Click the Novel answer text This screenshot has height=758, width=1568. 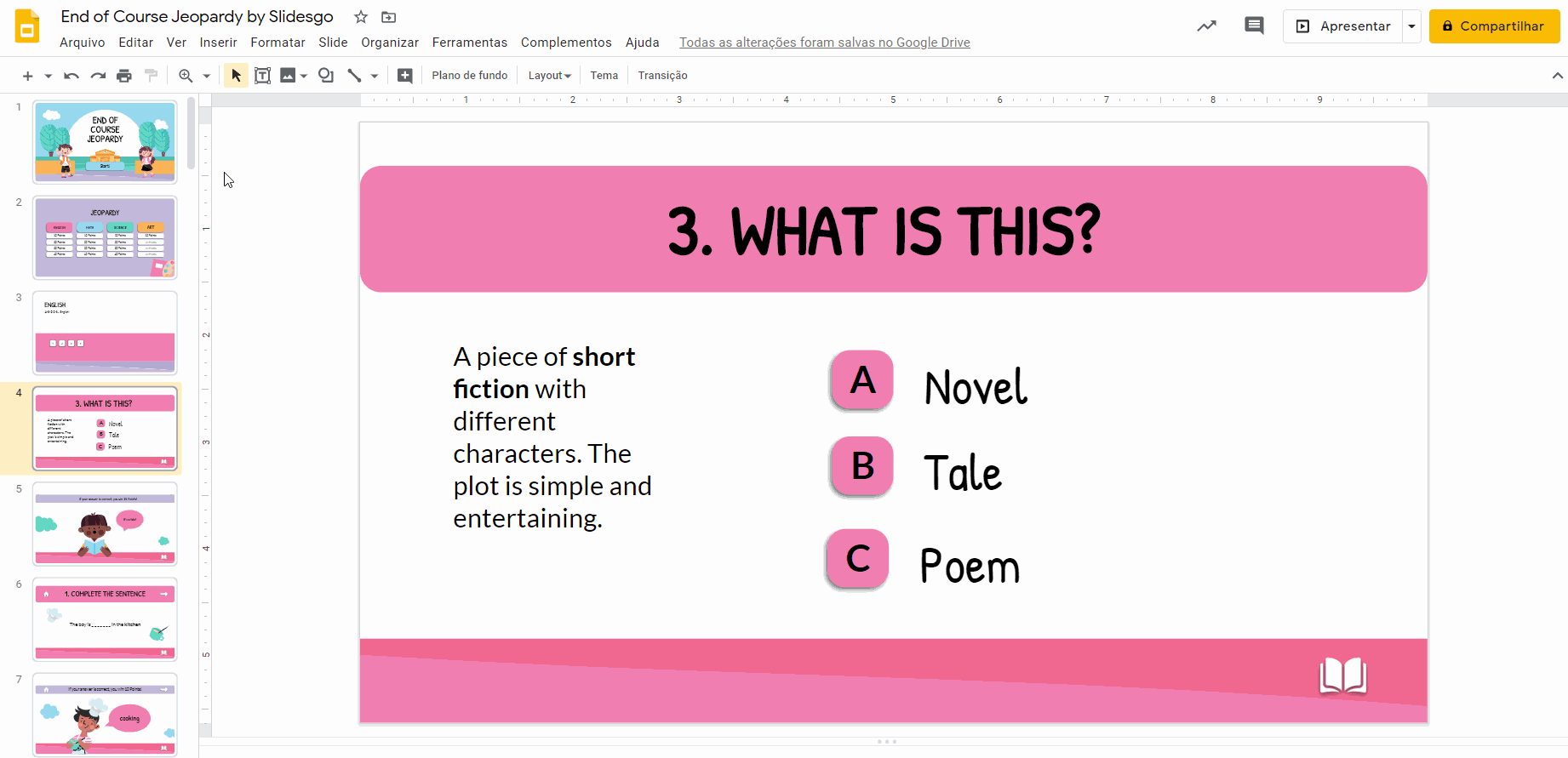[976, 388]
